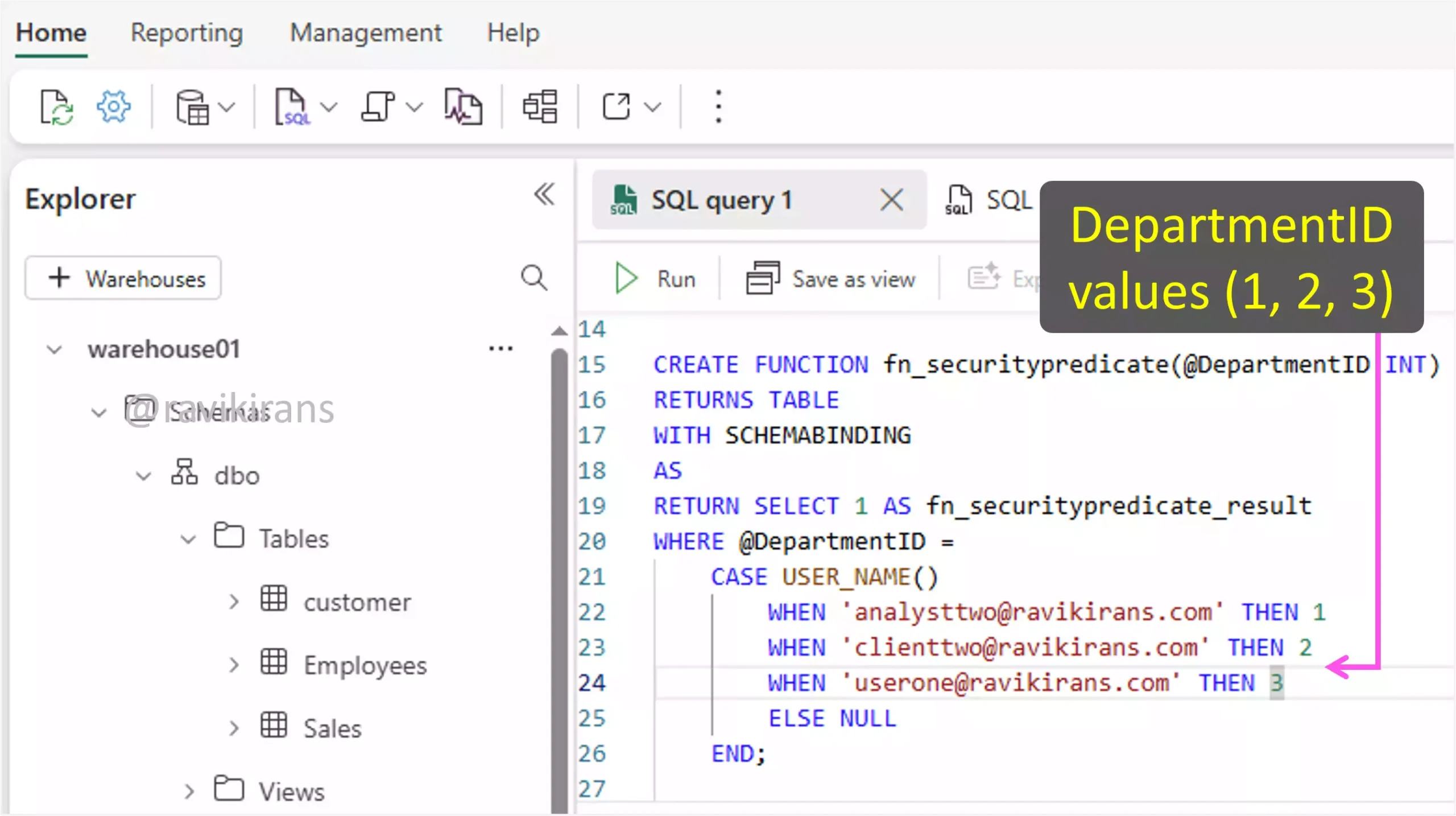Screen dimensions: 1456x816
Task: Open dropdown arrow next to get data icon
Action: (x=226, y=107)
